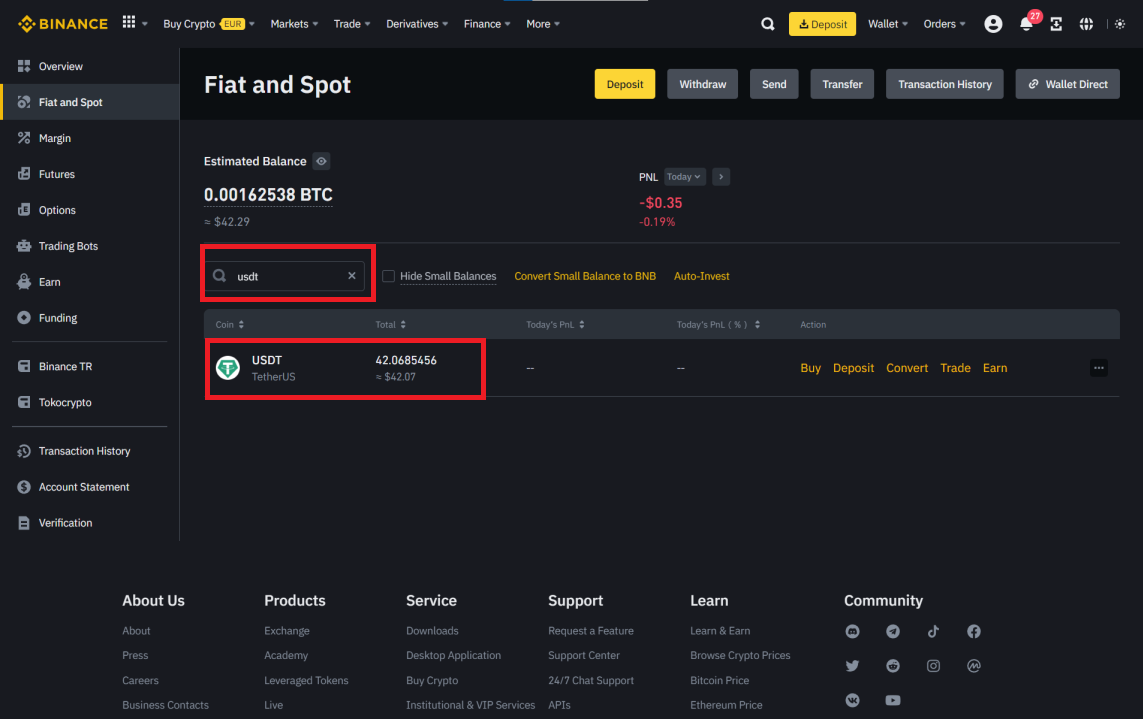
Task: Focus the usdt coin search field
Action: (x=285, y=276)
